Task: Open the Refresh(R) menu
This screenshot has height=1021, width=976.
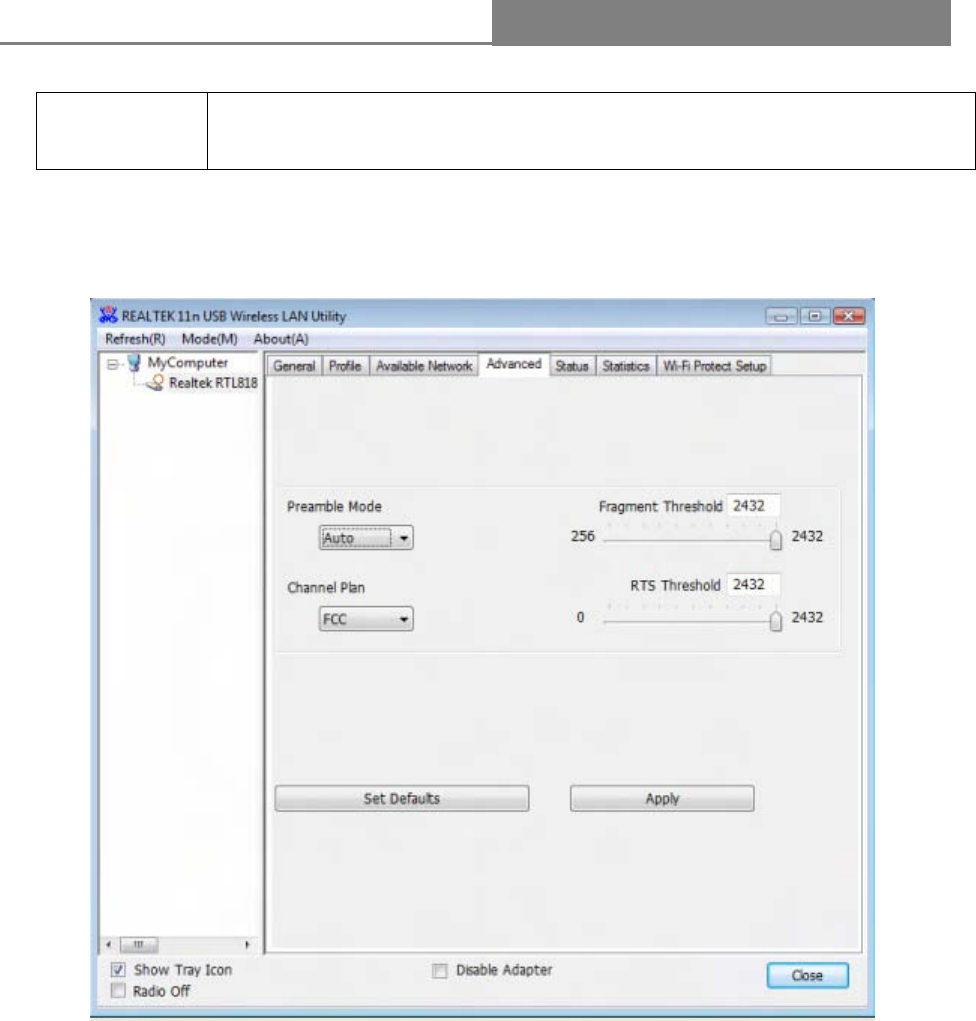Action: point(135,339)
